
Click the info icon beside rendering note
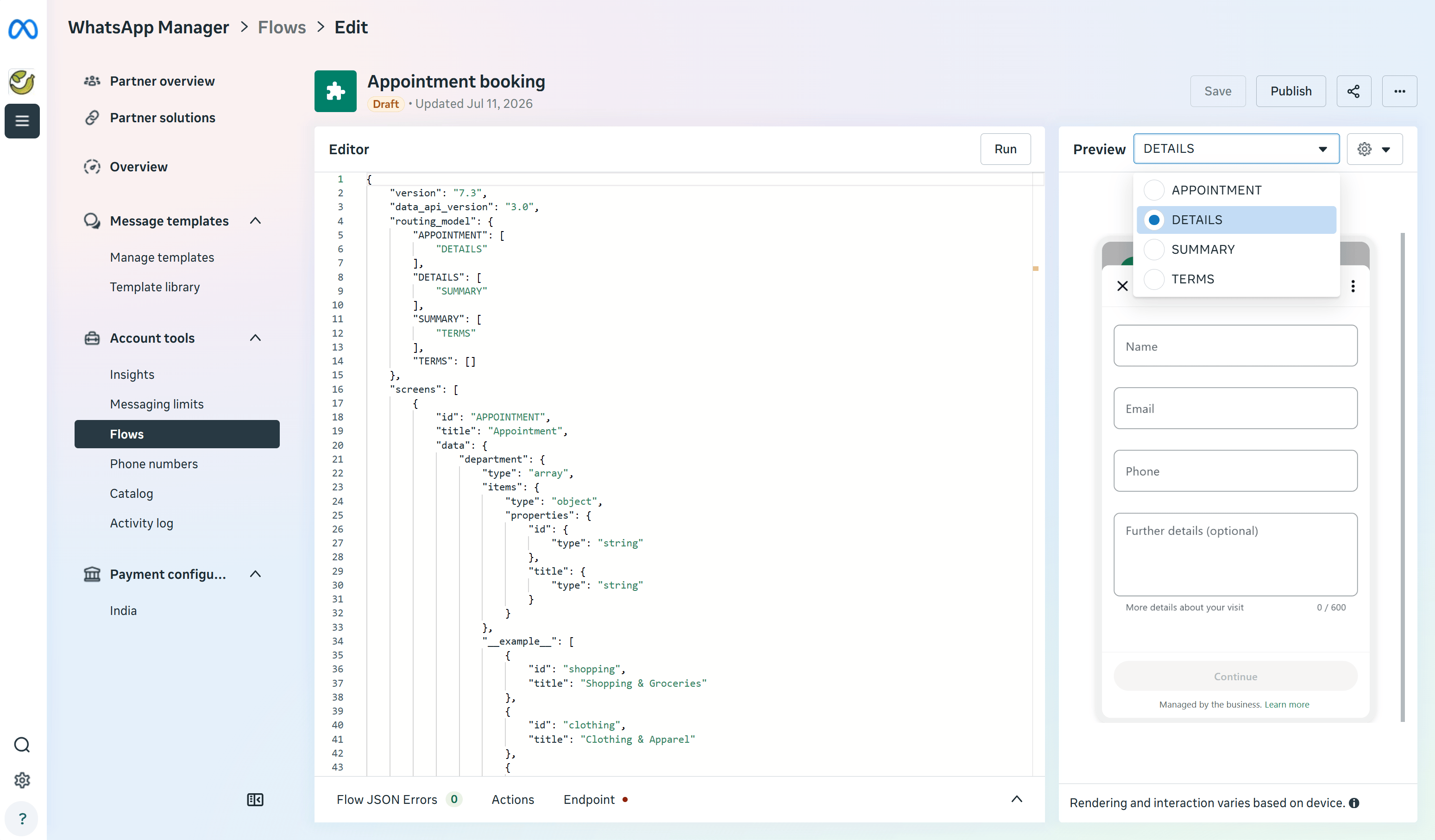click(1354, 803)
